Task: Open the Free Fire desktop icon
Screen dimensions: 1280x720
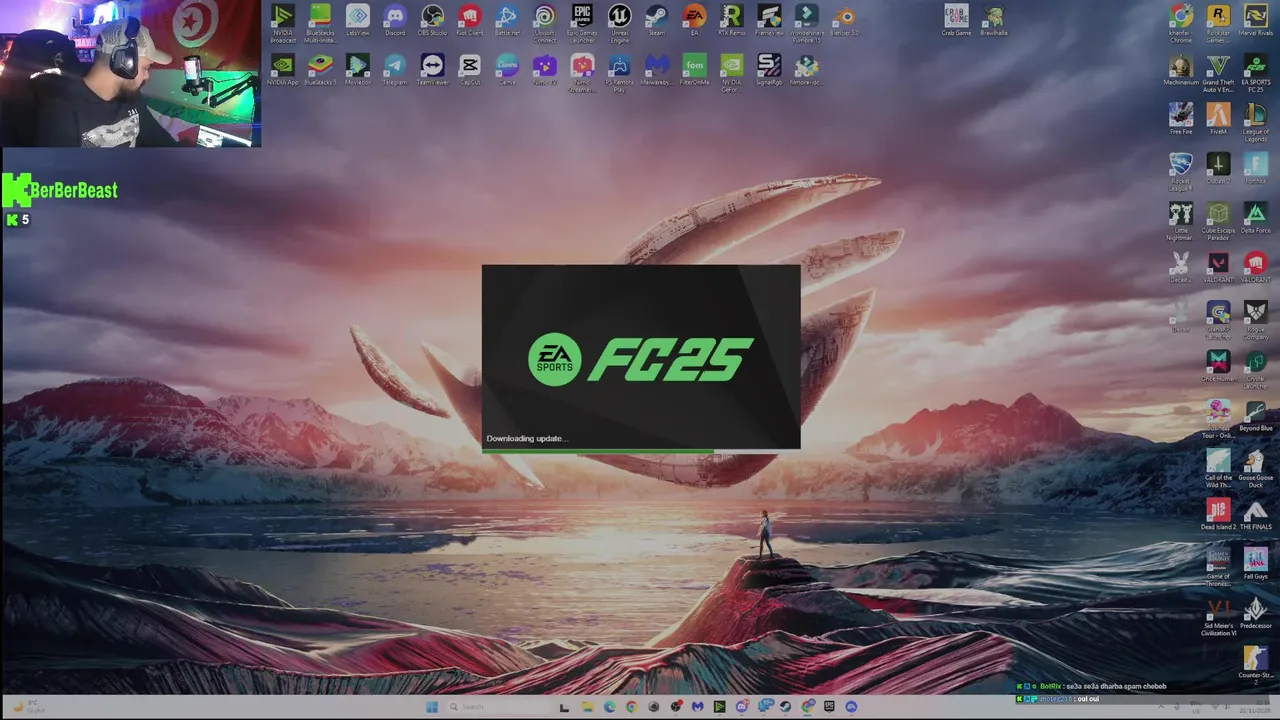Action: click(1181, 119)
